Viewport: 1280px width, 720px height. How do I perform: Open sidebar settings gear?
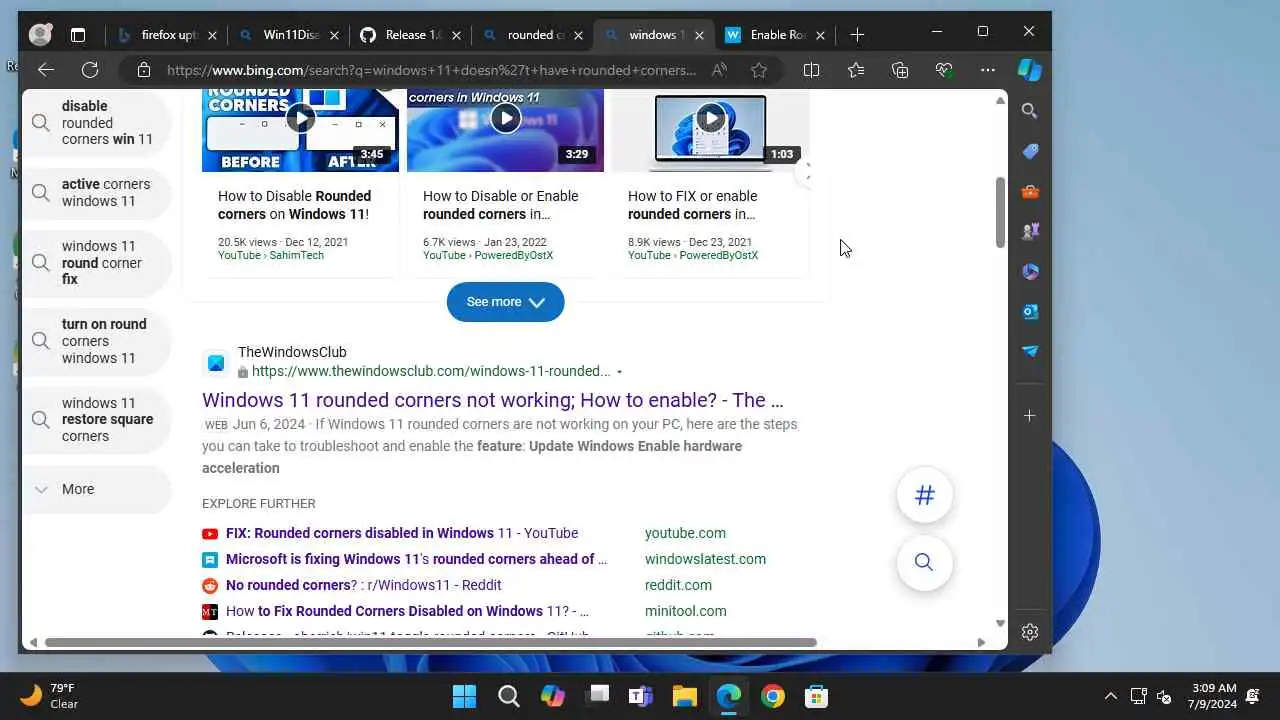pyautogui.click(x=1030, y=632)
